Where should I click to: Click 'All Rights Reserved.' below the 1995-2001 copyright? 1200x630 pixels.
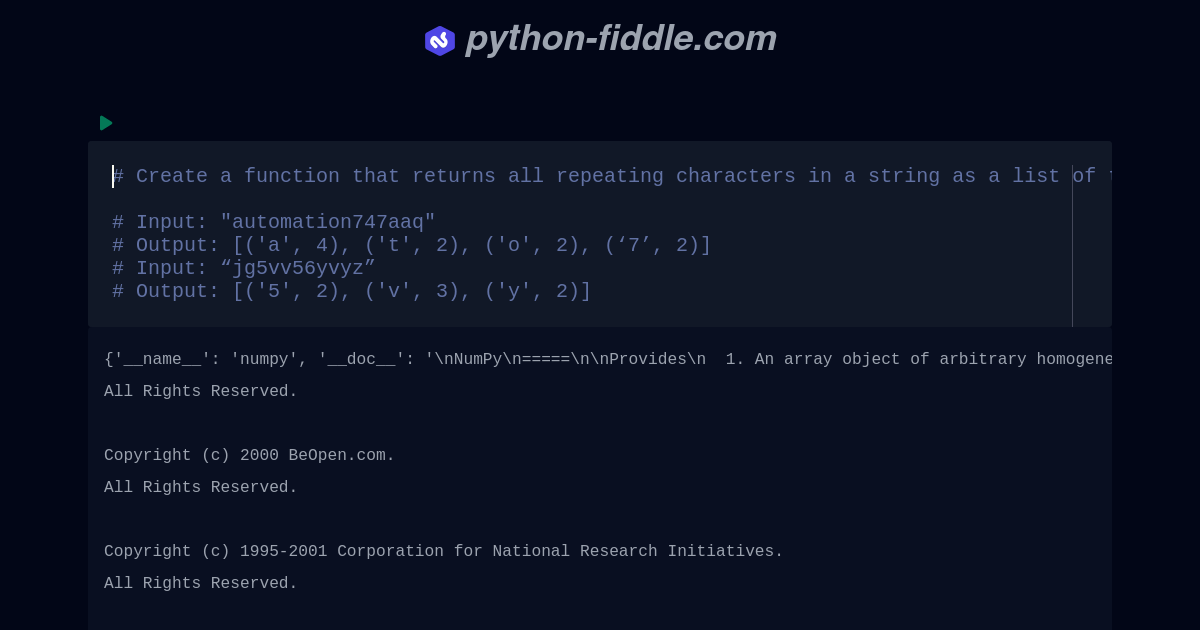click(x=201, y=584)
